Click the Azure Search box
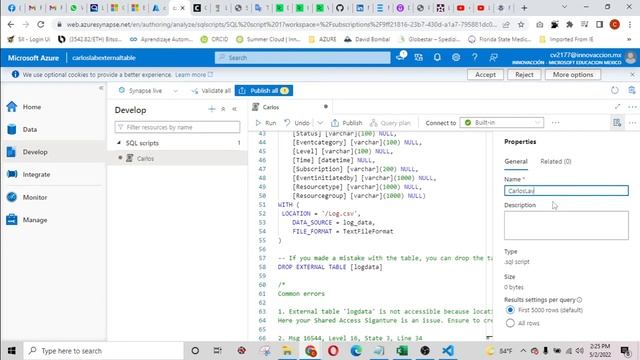The height and width of the screenshot is (360, 640). click(x=302, y=58)
